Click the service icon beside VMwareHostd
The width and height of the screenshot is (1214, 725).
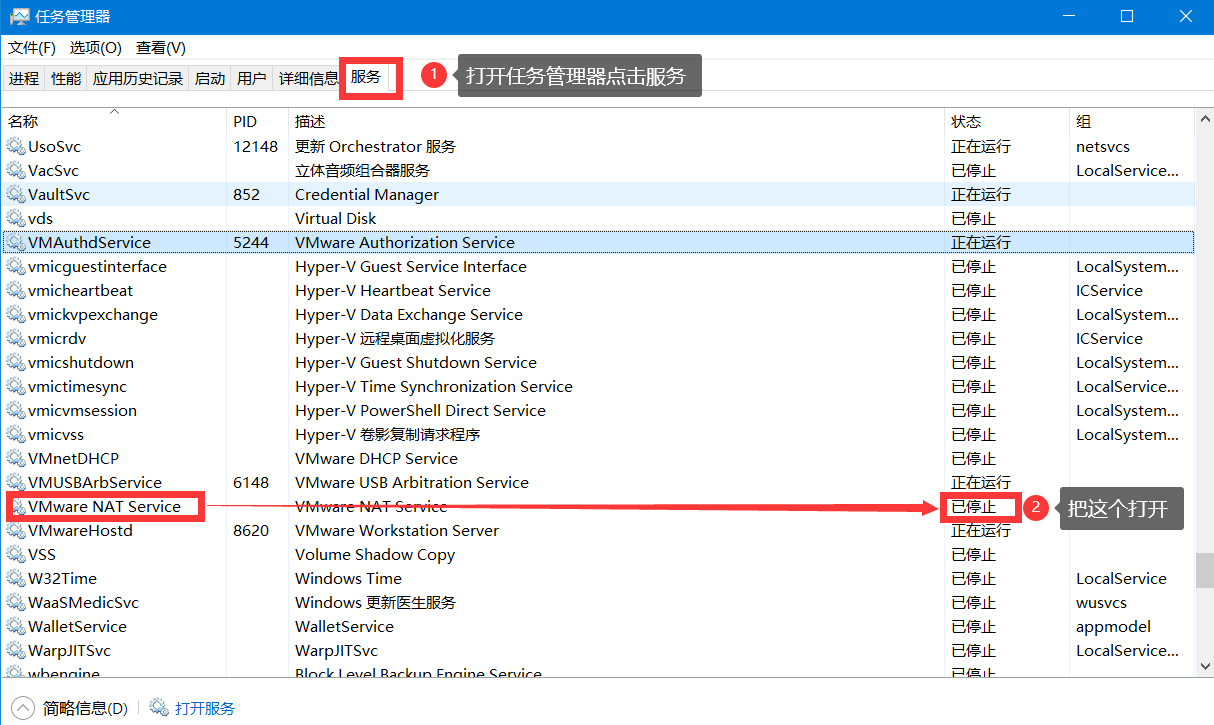[15, 530]
